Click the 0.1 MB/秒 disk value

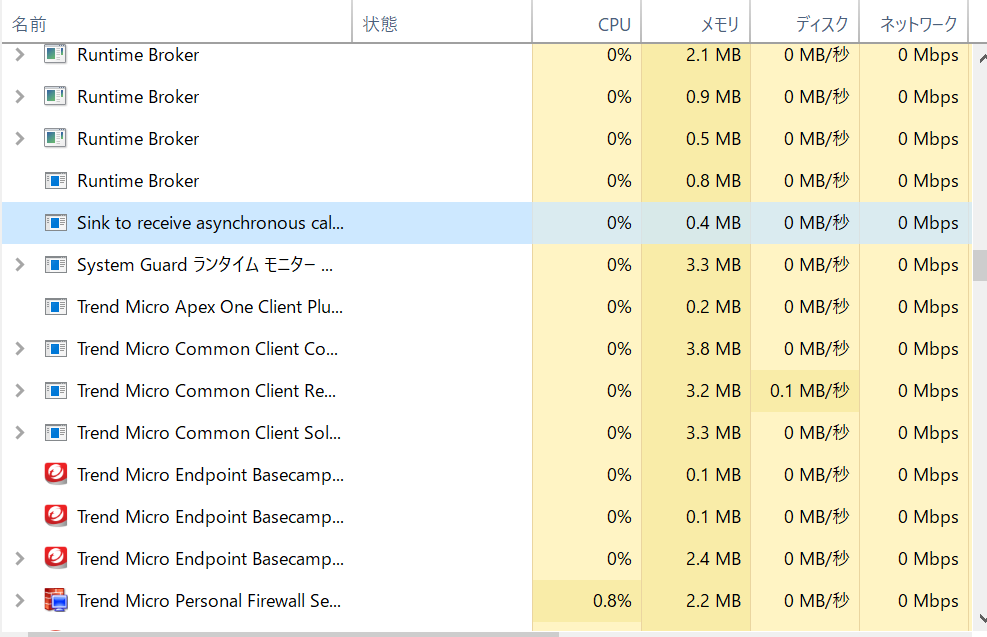point(809,391)
